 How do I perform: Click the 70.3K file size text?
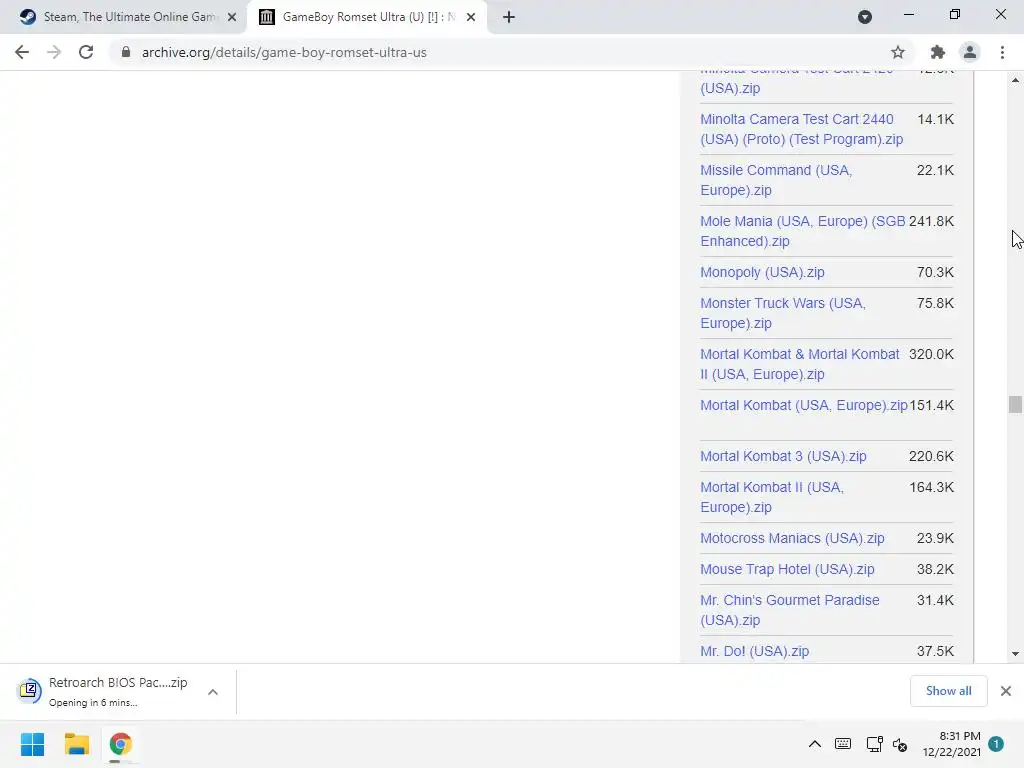coord(935,272)
